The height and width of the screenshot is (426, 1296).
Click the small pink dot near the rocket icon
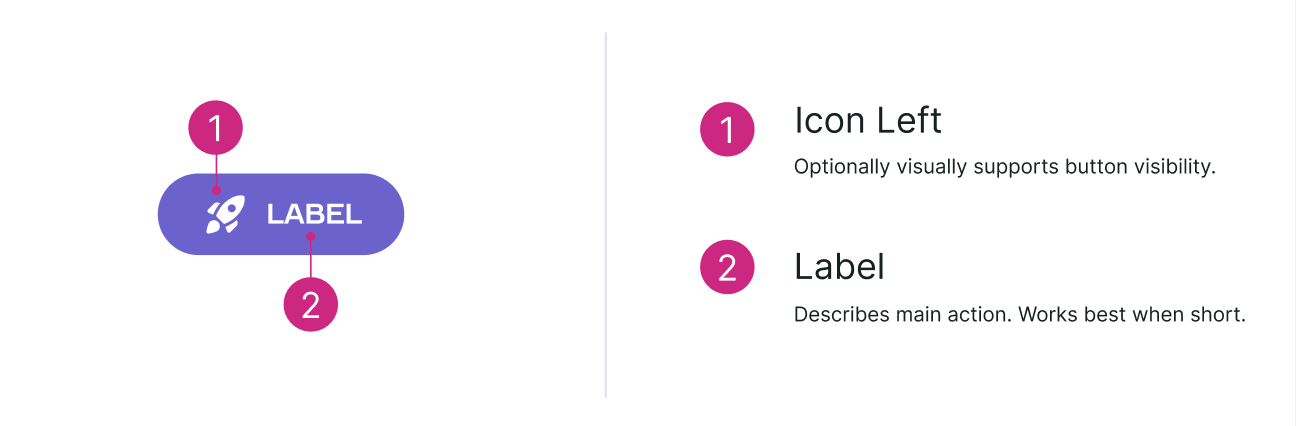click(216, 190)
